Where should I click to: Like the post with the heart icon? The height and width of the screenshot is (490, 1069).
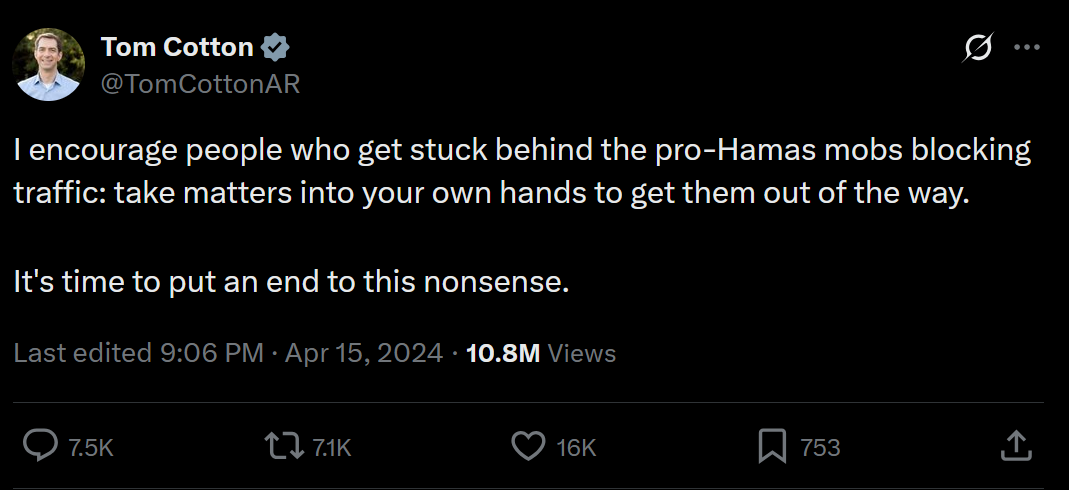pos(528,446)
